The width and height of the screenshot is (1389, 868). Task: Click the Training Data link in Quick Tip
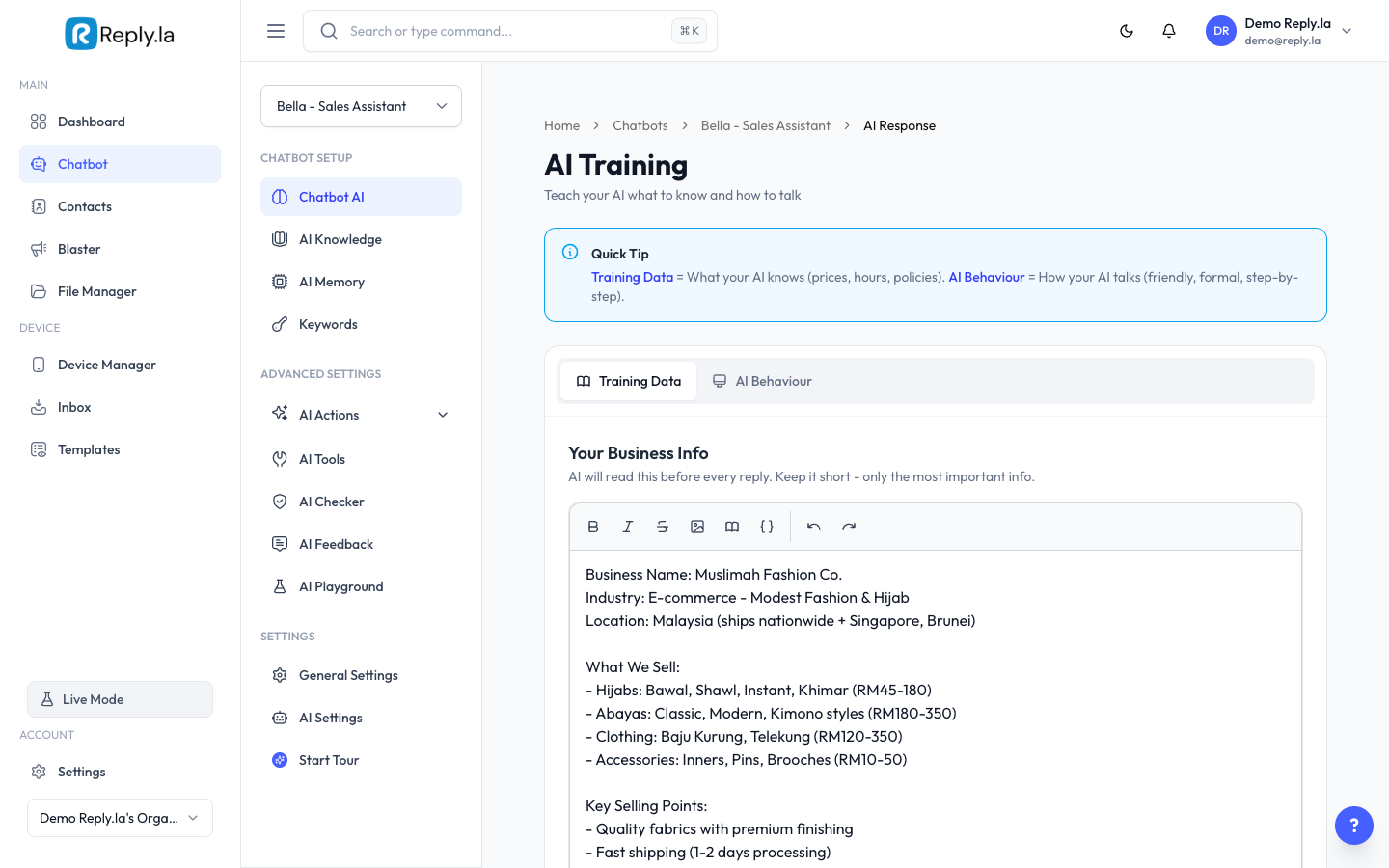pyautogui.click(x=632, y=277)
